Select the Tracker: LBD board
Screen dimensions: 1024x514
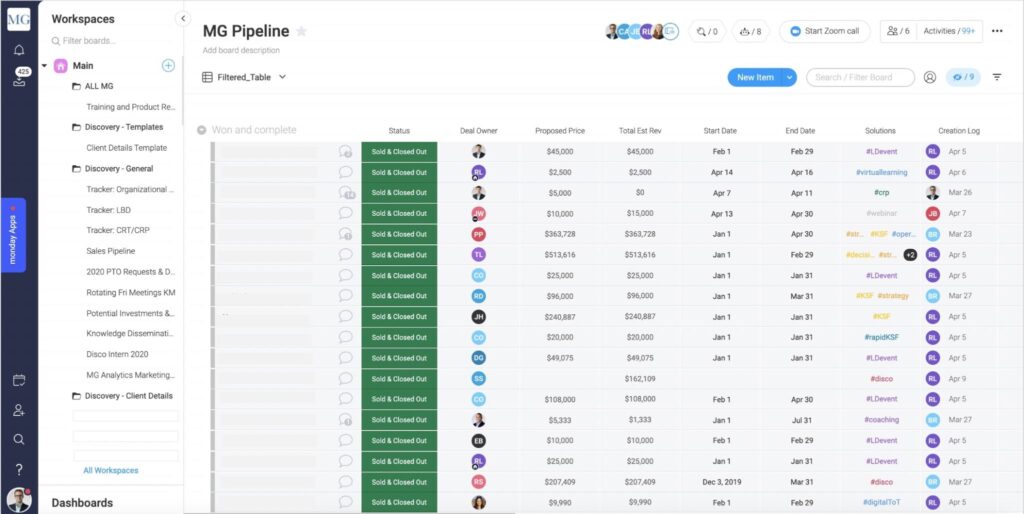click(108, 210)
